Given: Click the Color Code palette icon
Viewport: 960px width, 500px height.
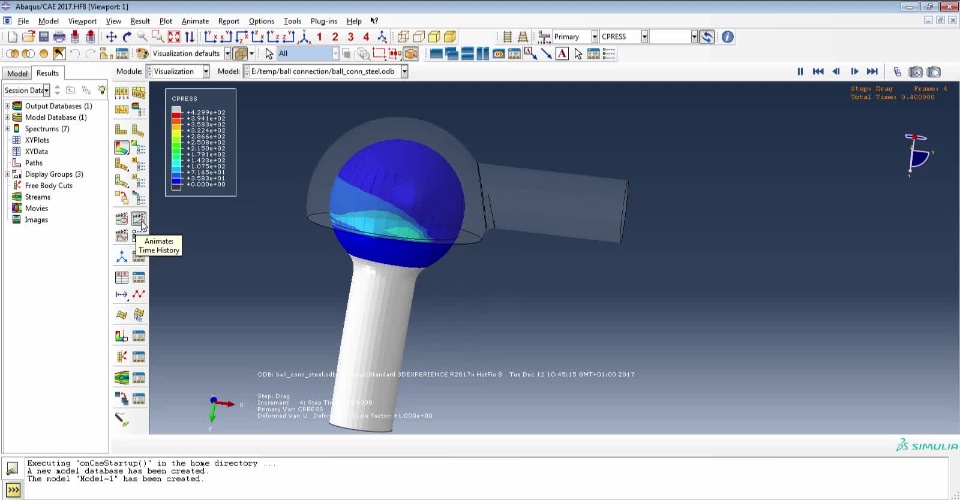Looking at the screenshot, I should tap(142, 54).
